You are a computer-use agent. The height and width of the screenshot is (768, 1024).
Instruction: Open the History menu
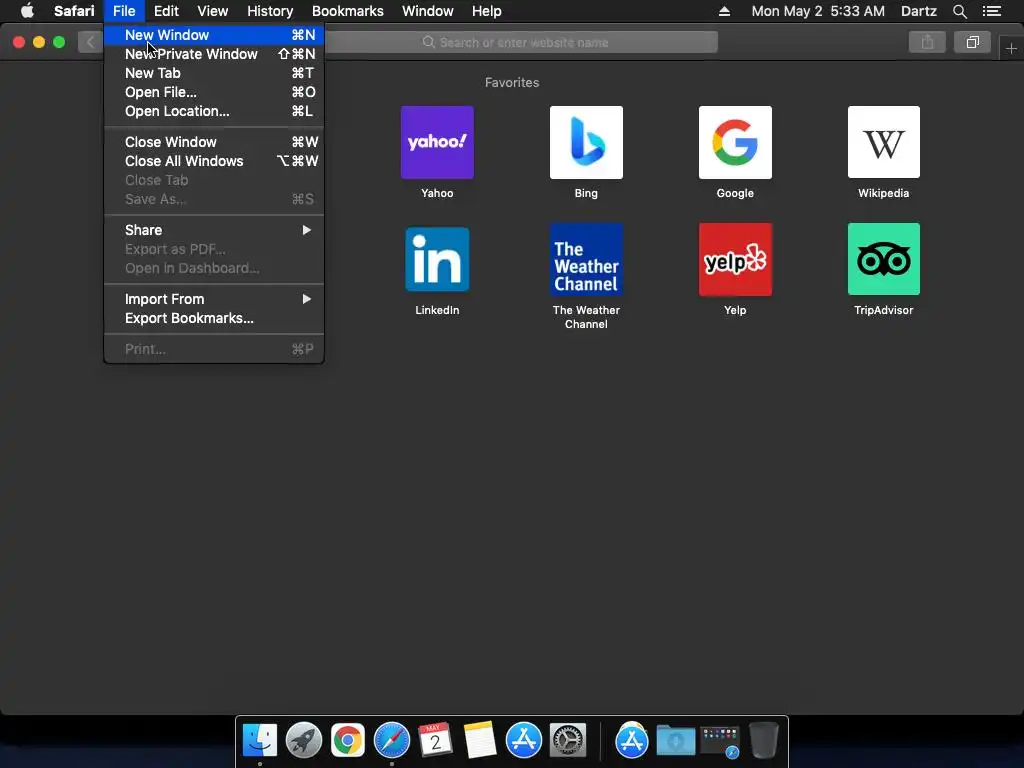coord(270,11)
